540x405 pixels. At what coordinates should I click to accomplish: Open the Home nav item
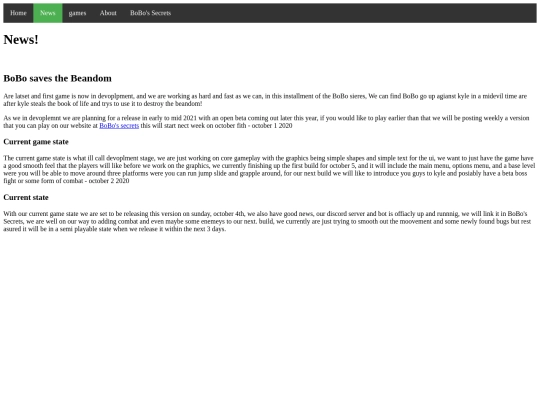(x=18, y=13)
